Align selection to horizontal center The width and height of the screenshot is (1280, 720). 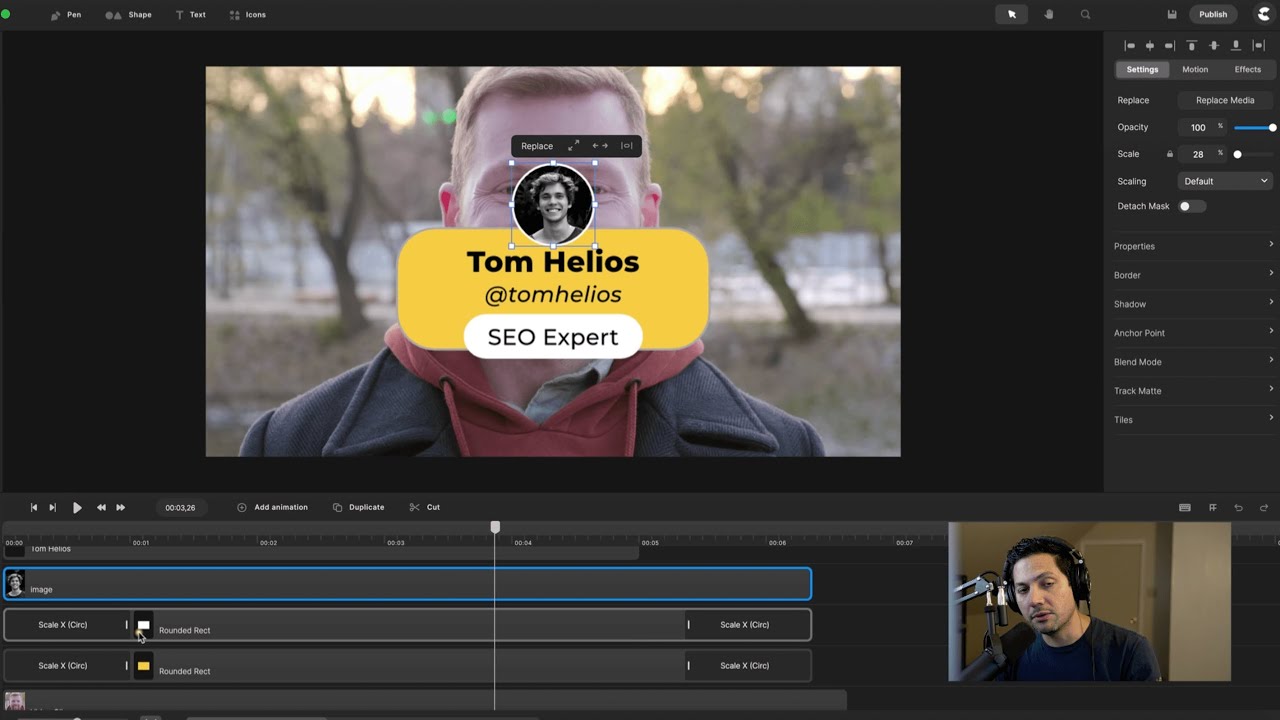pyautogui.click(x=1150, y=45)
